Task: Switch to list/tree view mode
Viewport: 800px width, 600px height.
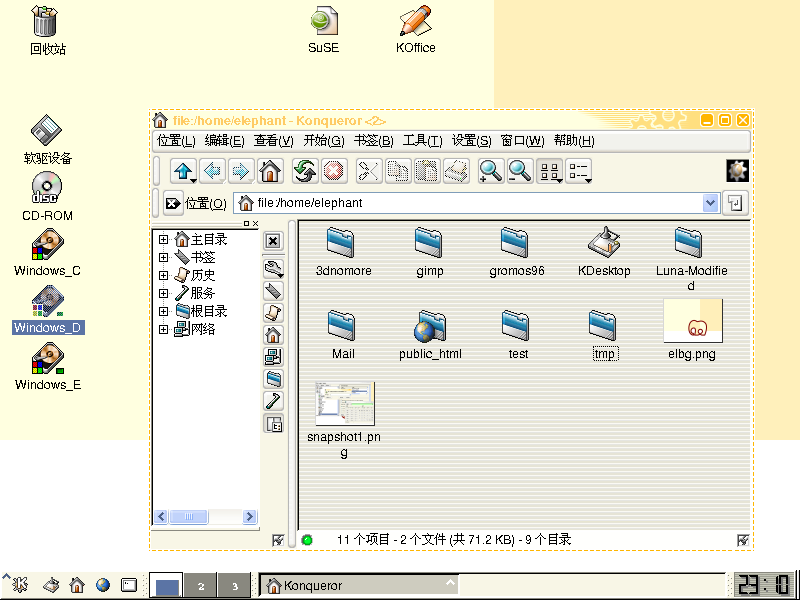Action: [579, 171]
